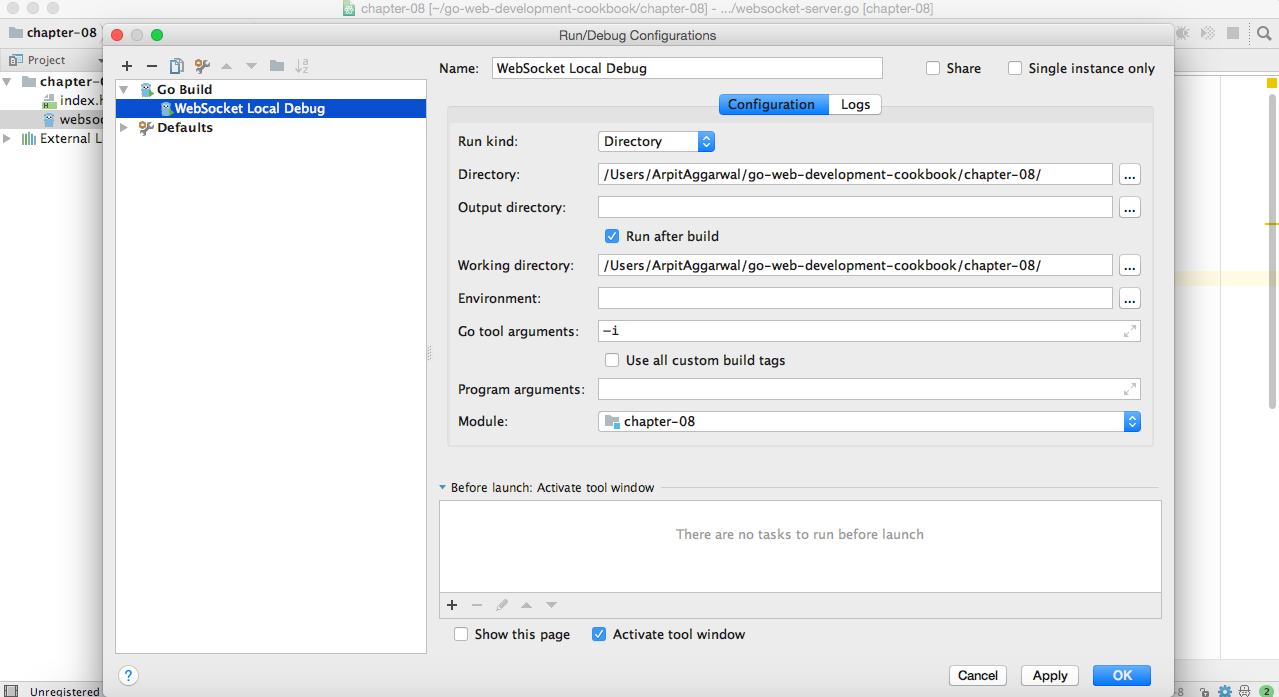Move before launch task down
This screenshot has height=697, width=1279.
tap(551, 605)
